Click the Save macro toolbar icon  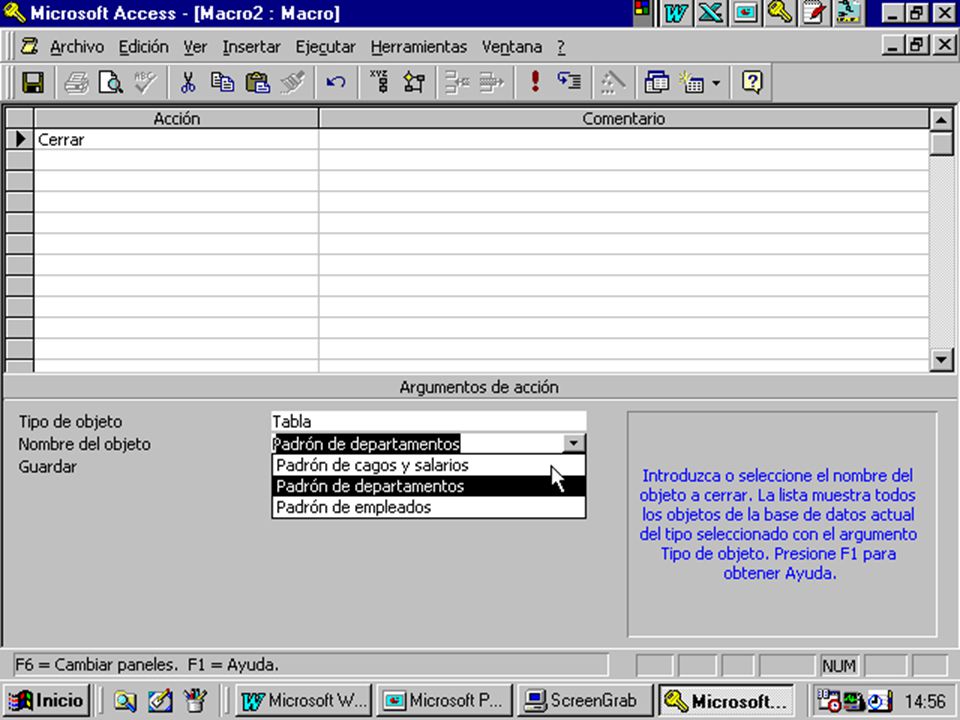point(33,82)
